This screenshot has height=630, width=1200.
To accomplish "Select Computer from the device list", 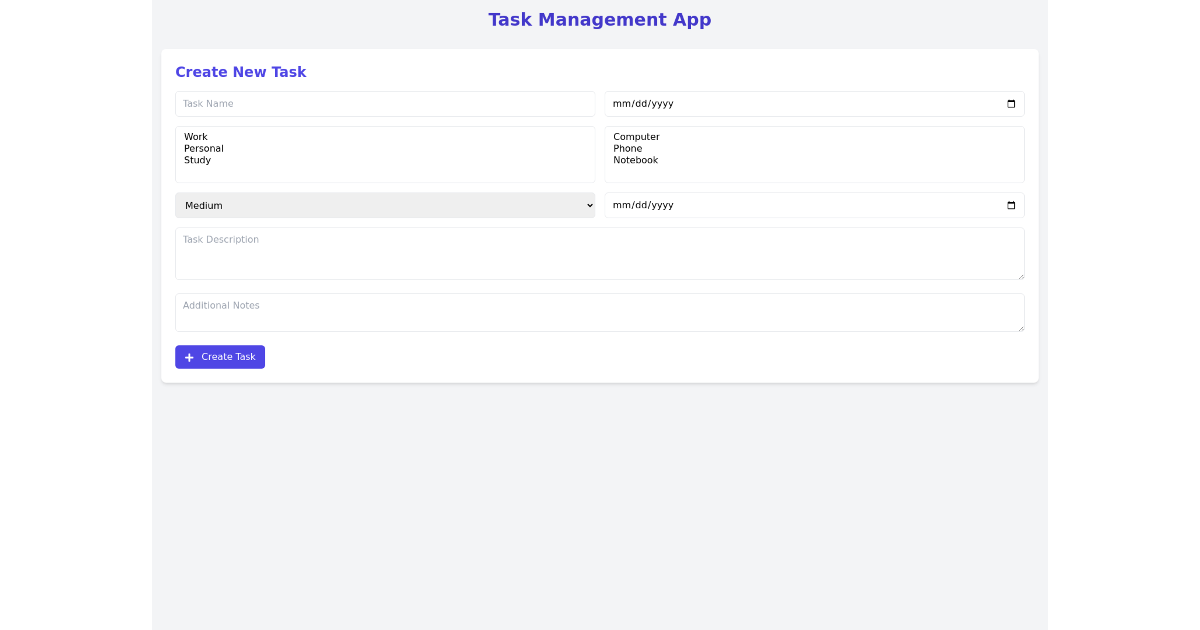I will click(636, 136).
